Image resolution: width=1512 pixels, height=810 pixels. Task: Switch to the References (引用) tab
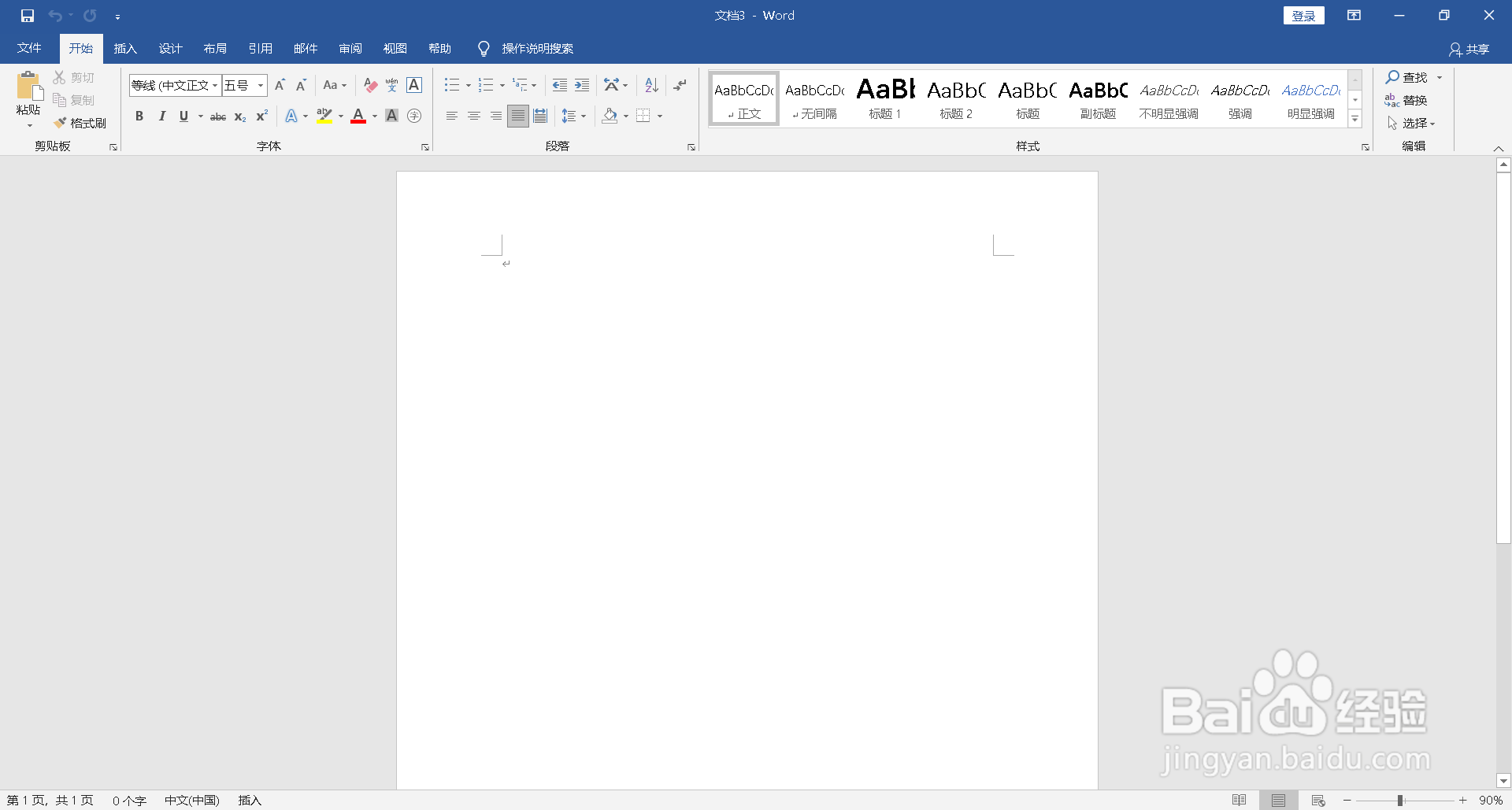pyautogui.click(x=260, y=49)
